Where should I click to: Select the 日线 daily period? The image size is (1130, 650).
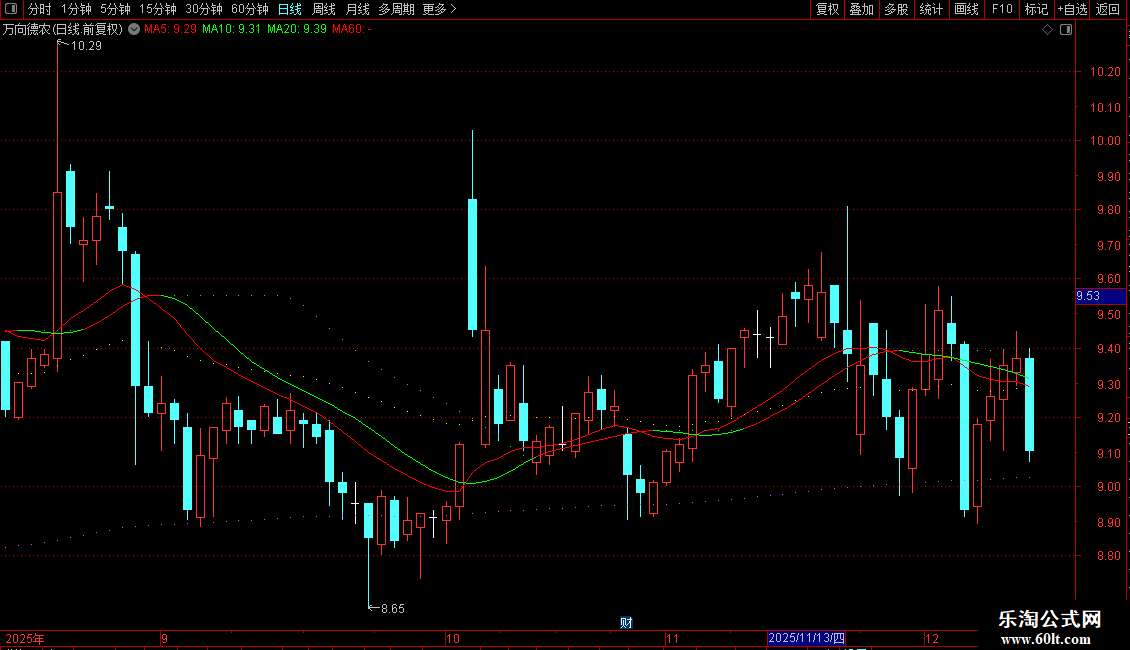click(x=290, y=9)
